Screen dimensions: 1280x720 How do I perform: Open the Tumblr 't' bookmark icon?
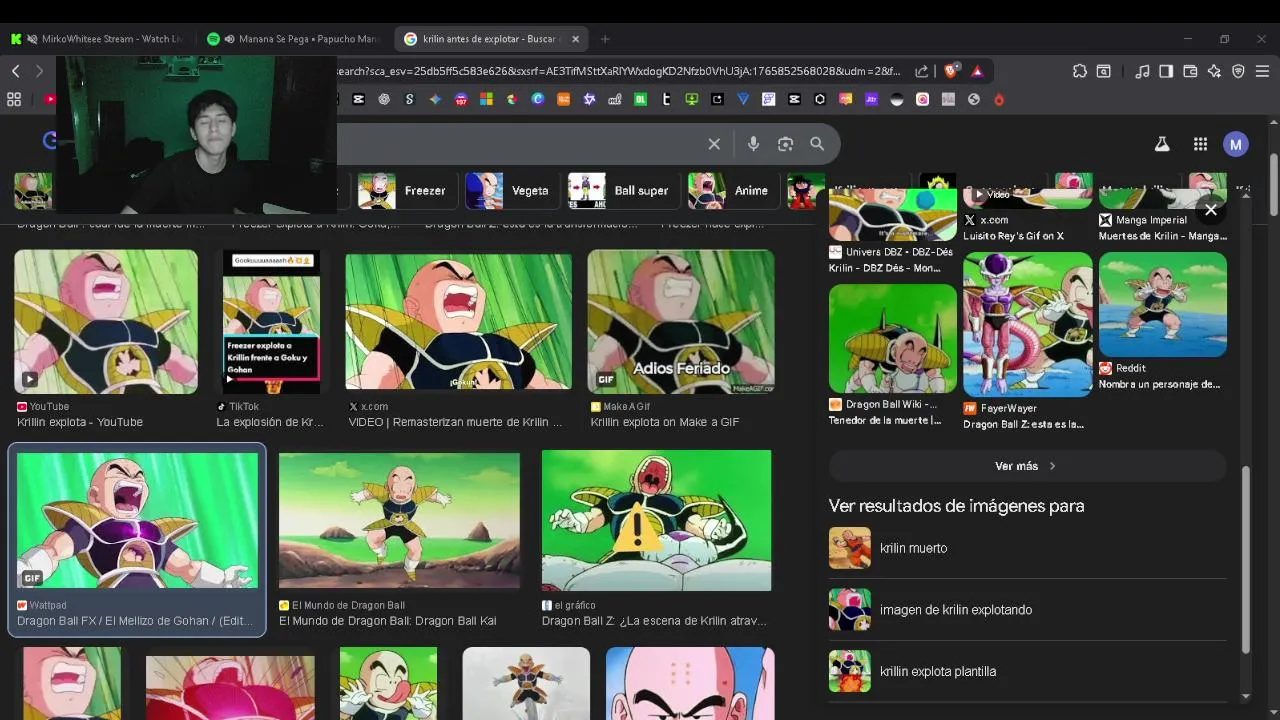pos(666,99)
